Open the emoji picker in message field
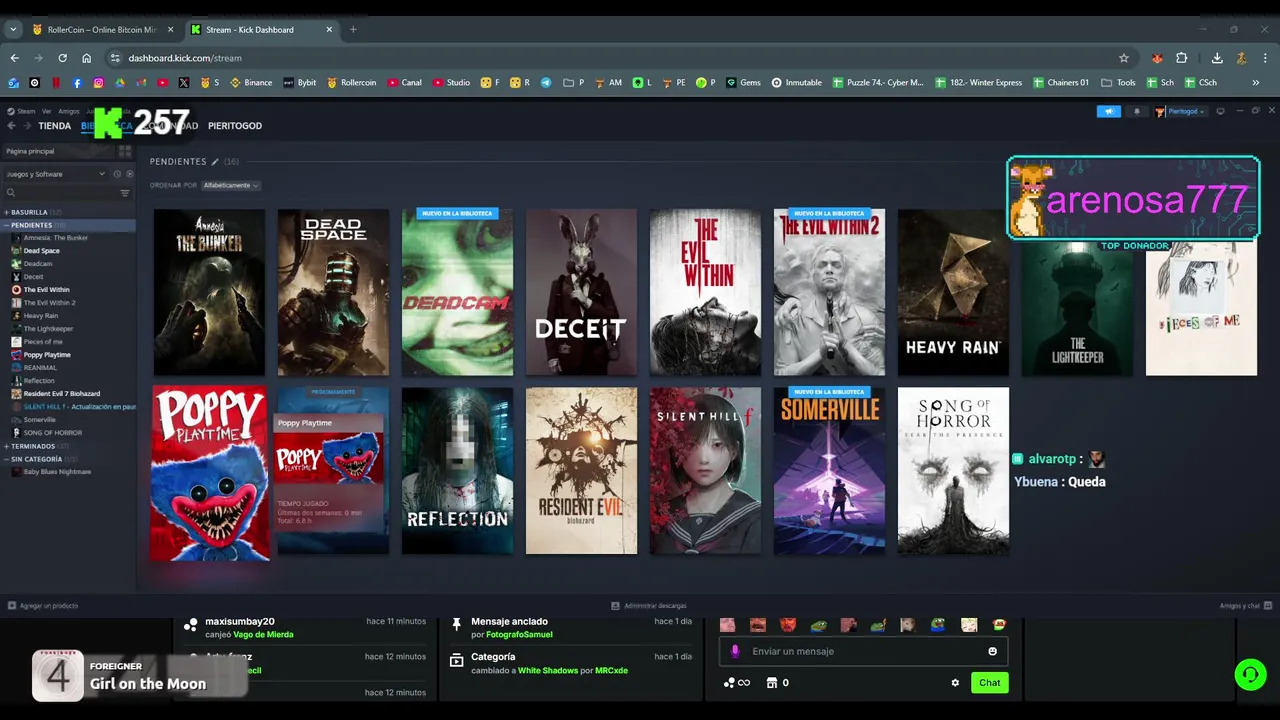Image resolution: width=1280 pixels, height=720 pixels. (993, 651)
